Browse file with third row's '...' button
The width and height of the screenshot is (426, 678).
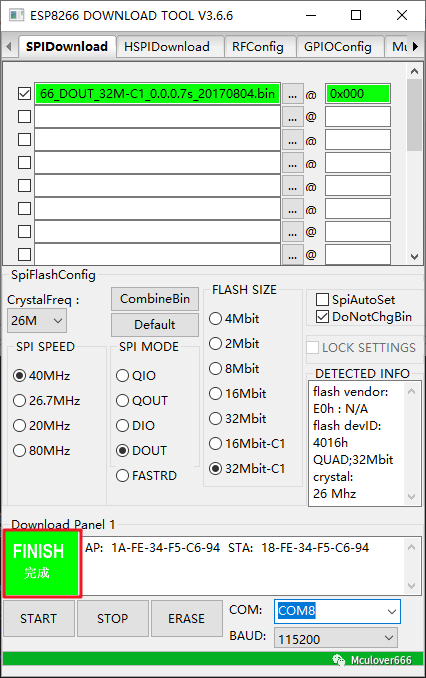(293, 140)
